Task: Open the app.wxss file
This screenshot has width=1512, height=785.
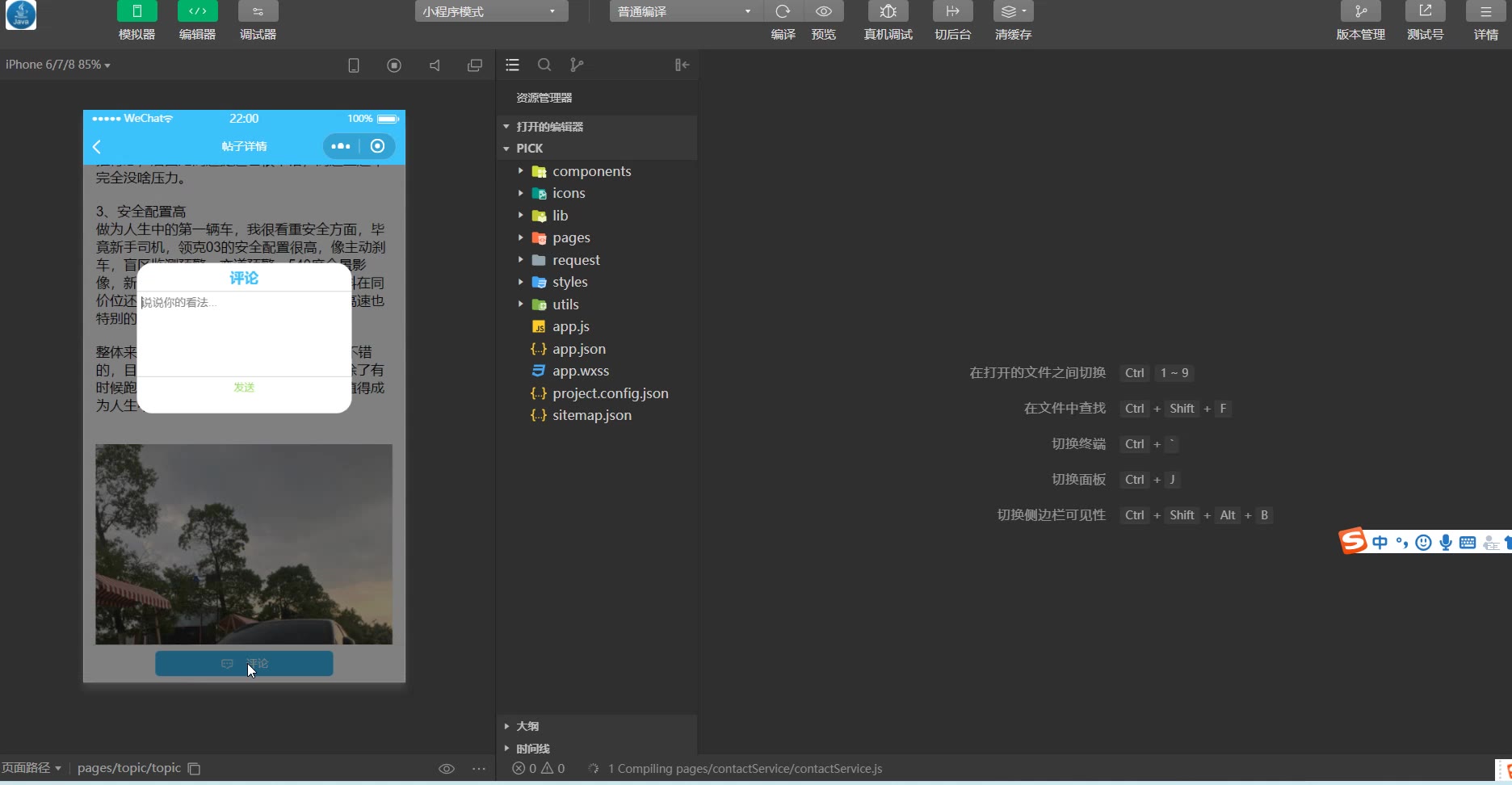Action: pos(597,371)
